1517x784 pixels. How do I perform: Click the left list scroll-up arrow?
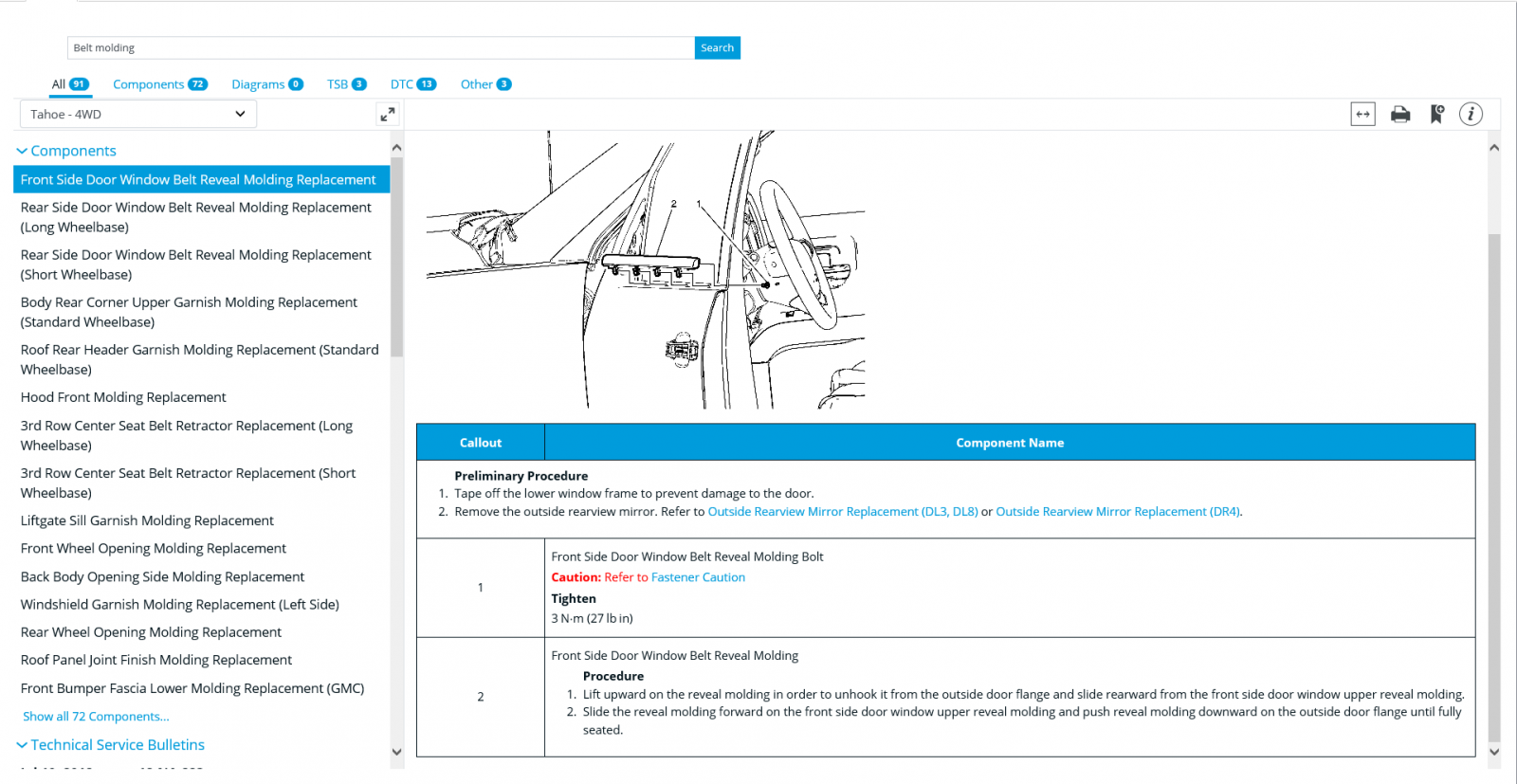396,148
